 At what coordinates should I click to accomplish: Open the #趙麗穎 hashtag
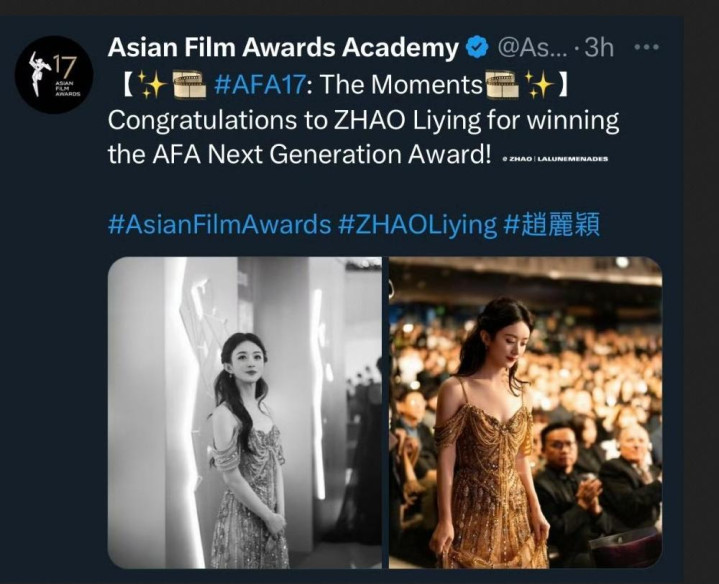[552, 225]
